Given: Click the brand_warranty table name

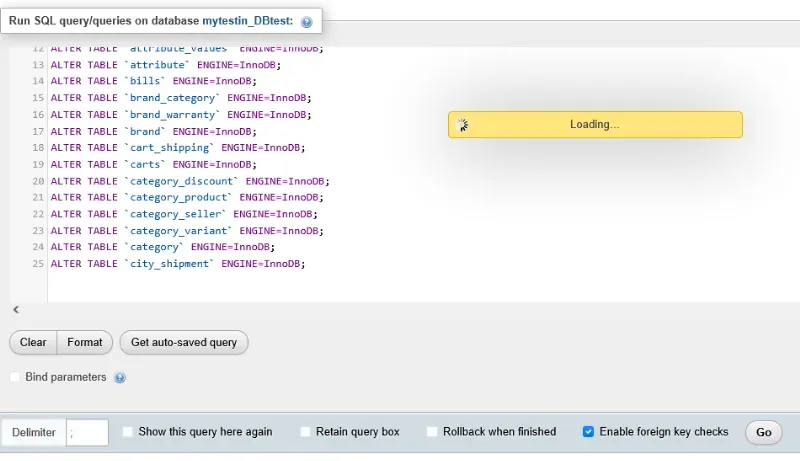Looking at the screenshot, I should pyautogui.click(x=172, y=115).
